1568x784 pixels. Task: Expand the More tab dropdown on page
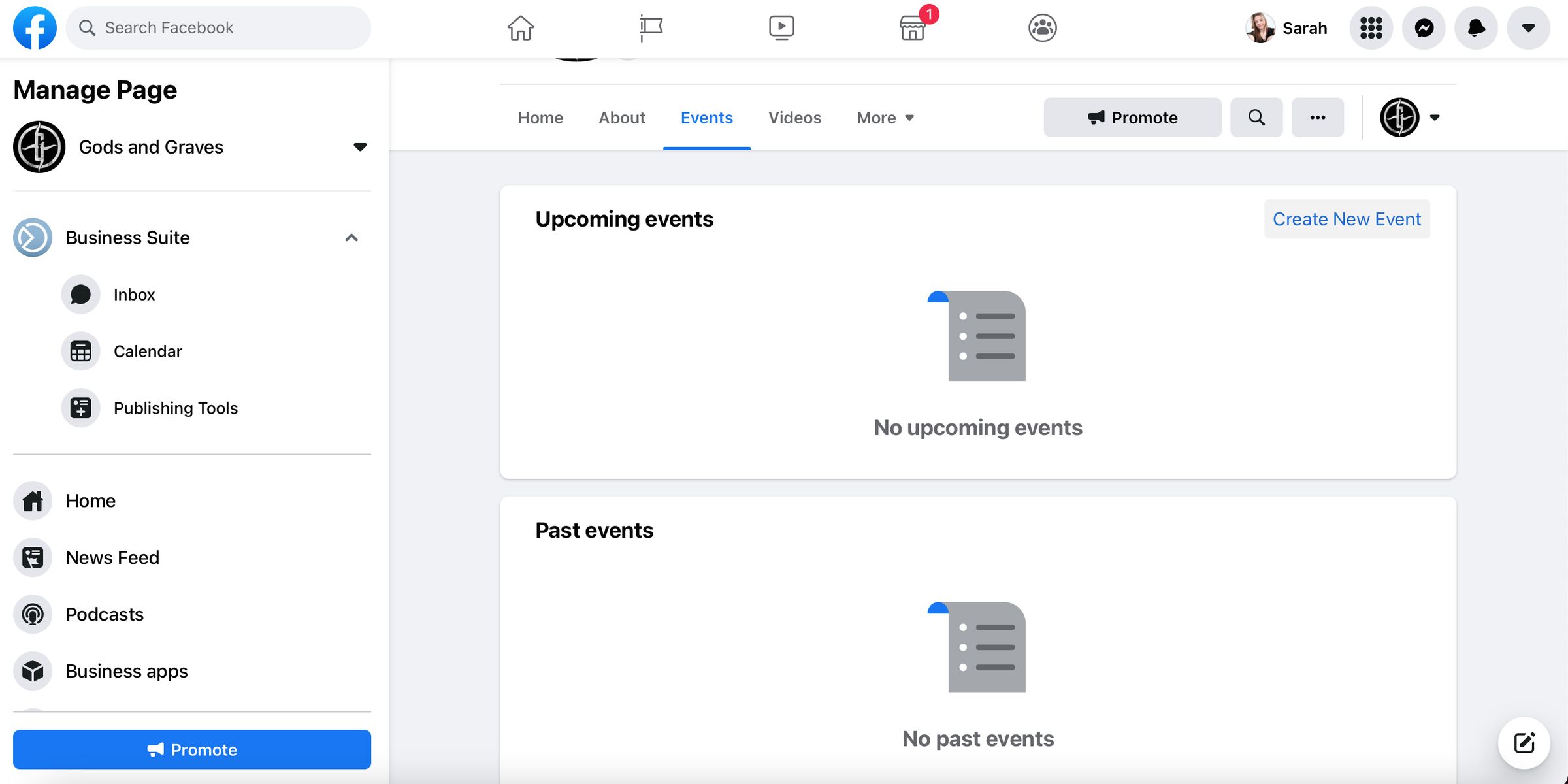(885, 117)
